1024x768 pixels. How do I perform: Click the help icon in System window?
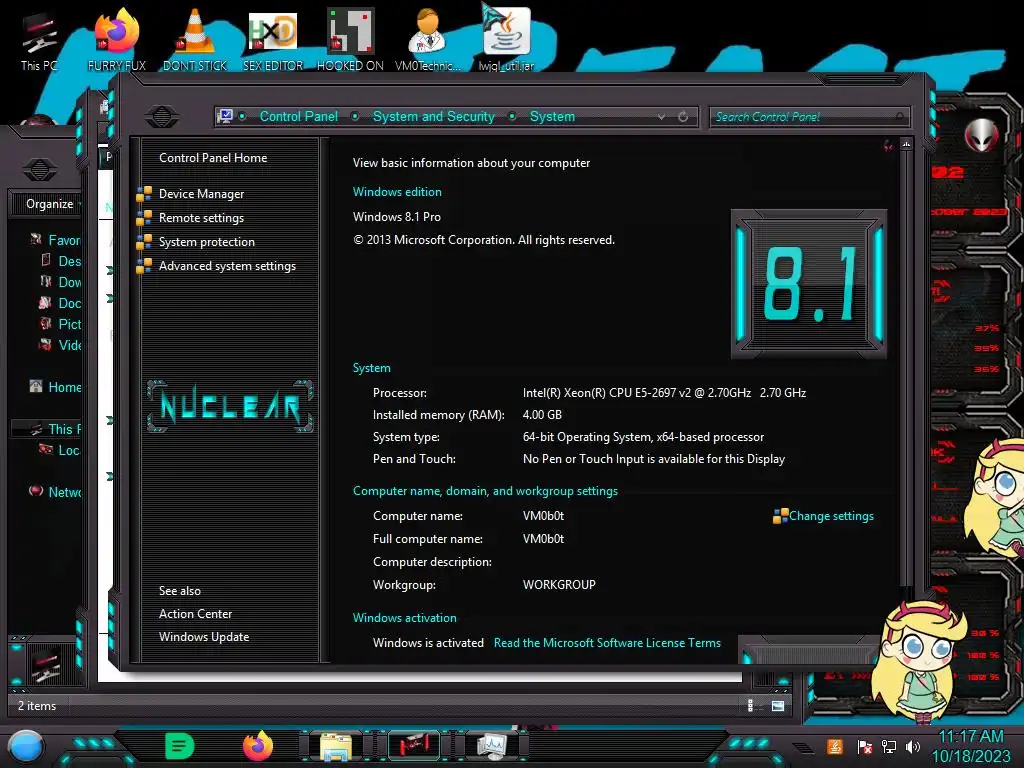[x=888, y=145]
